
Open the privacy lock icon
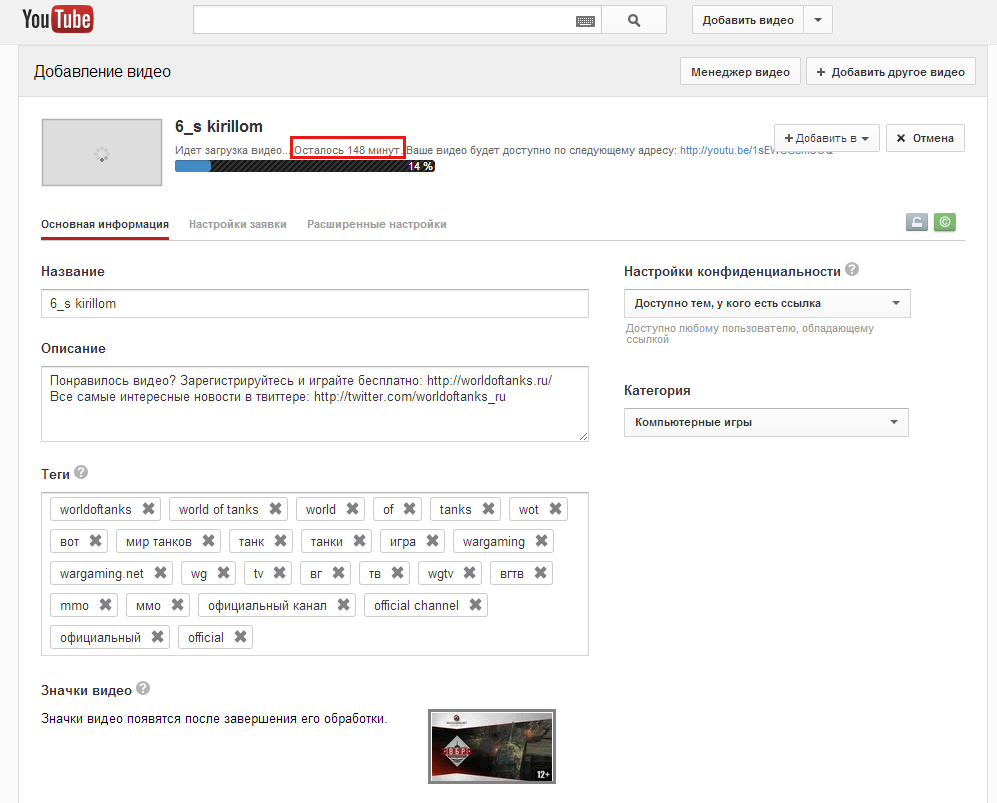click(916, 222)
